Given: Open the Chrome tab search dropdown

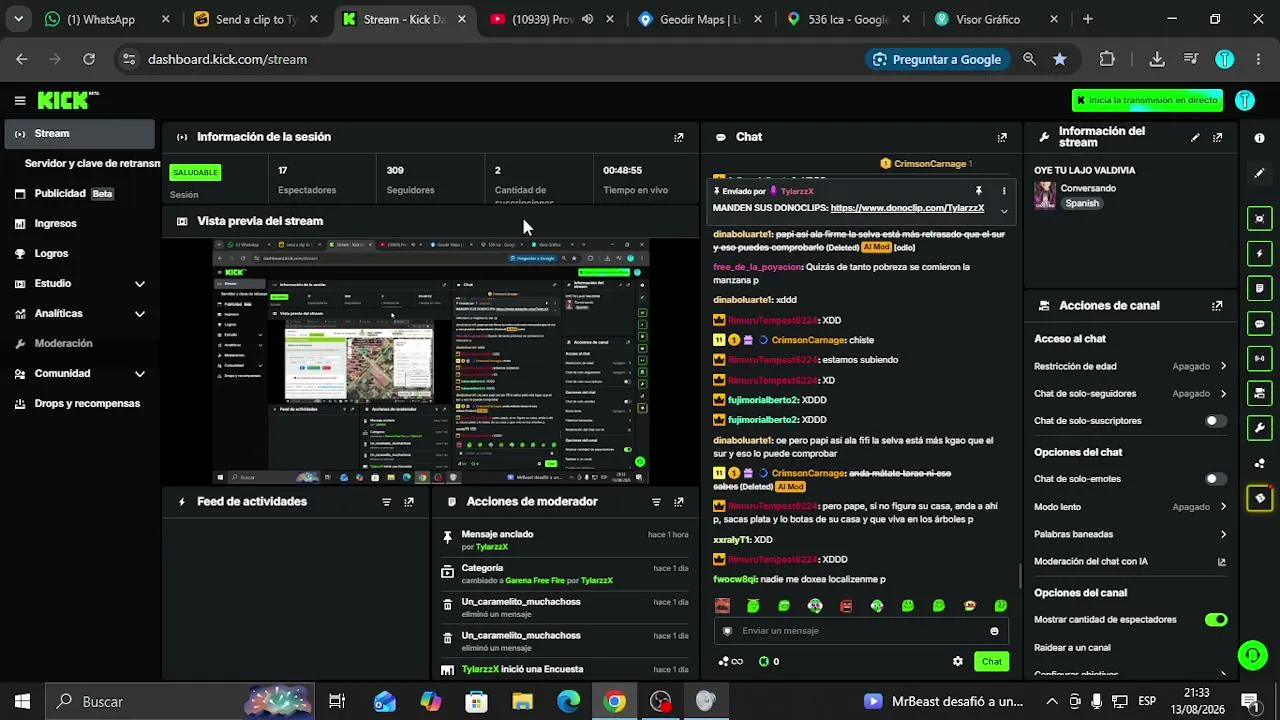Looking at the screenshot, I should [x=18, y=19].
